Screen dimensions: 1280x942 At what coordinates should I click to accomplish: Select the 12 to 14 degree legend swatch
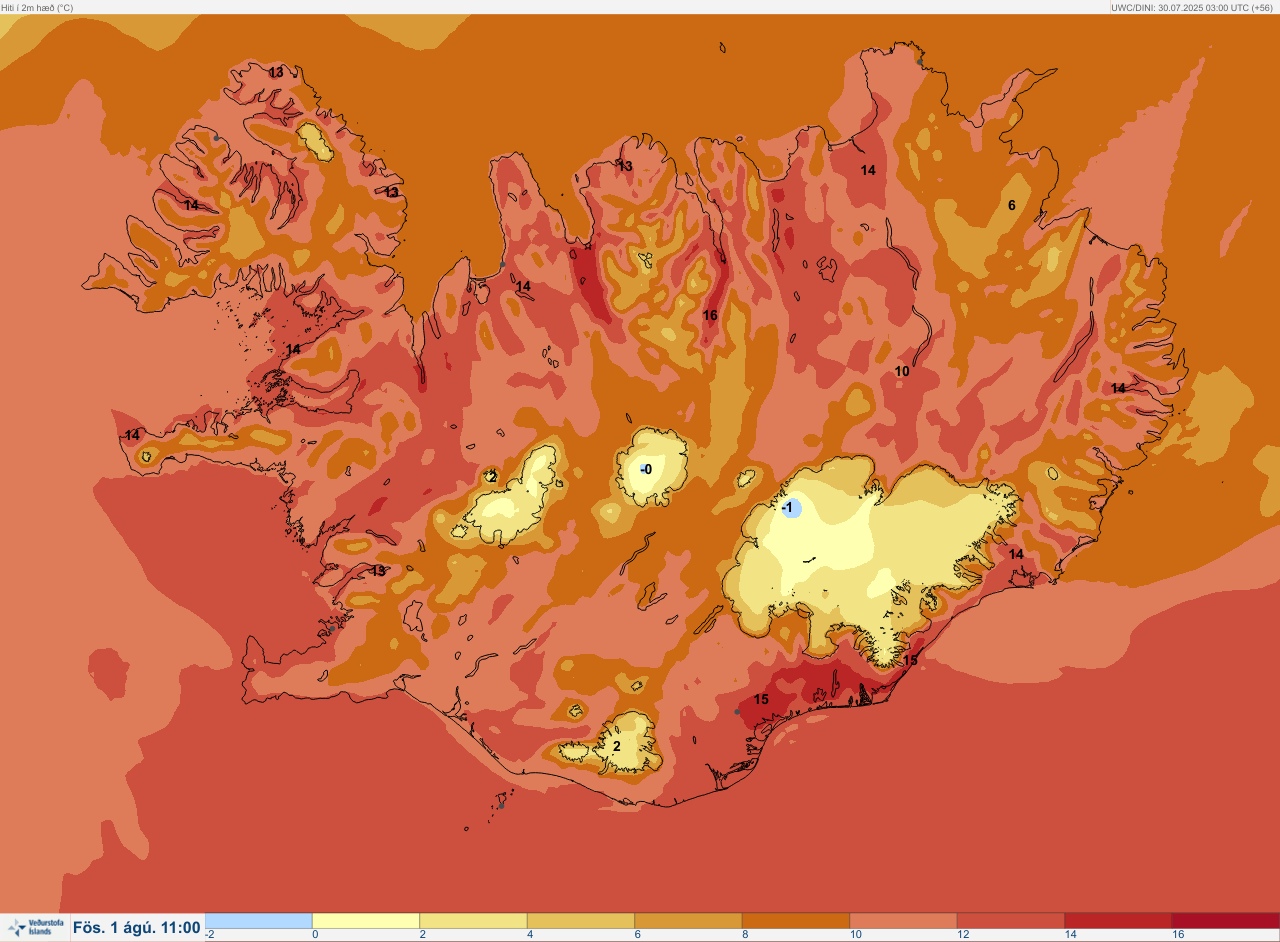click(x=1011, y=920)
